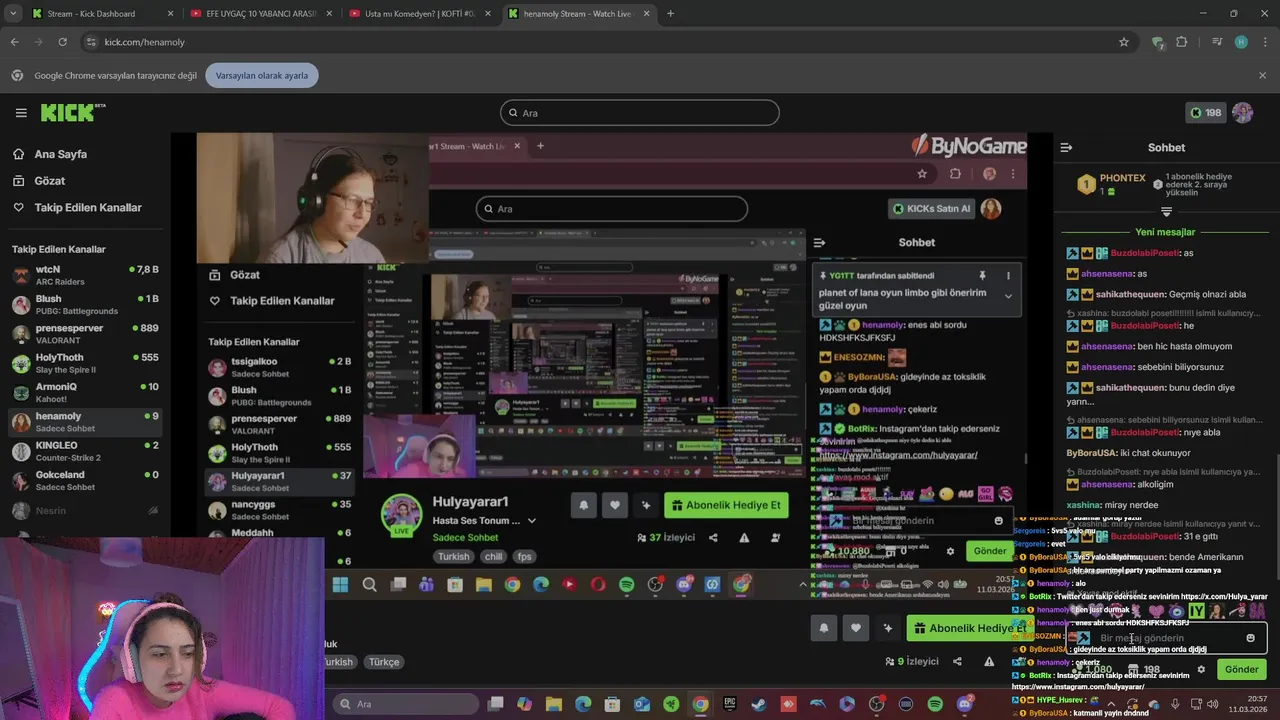Image resolution: width=1280 pixels, height=720 pixels.
Task: Share the stream using the share icon
Action: [957, 661]
